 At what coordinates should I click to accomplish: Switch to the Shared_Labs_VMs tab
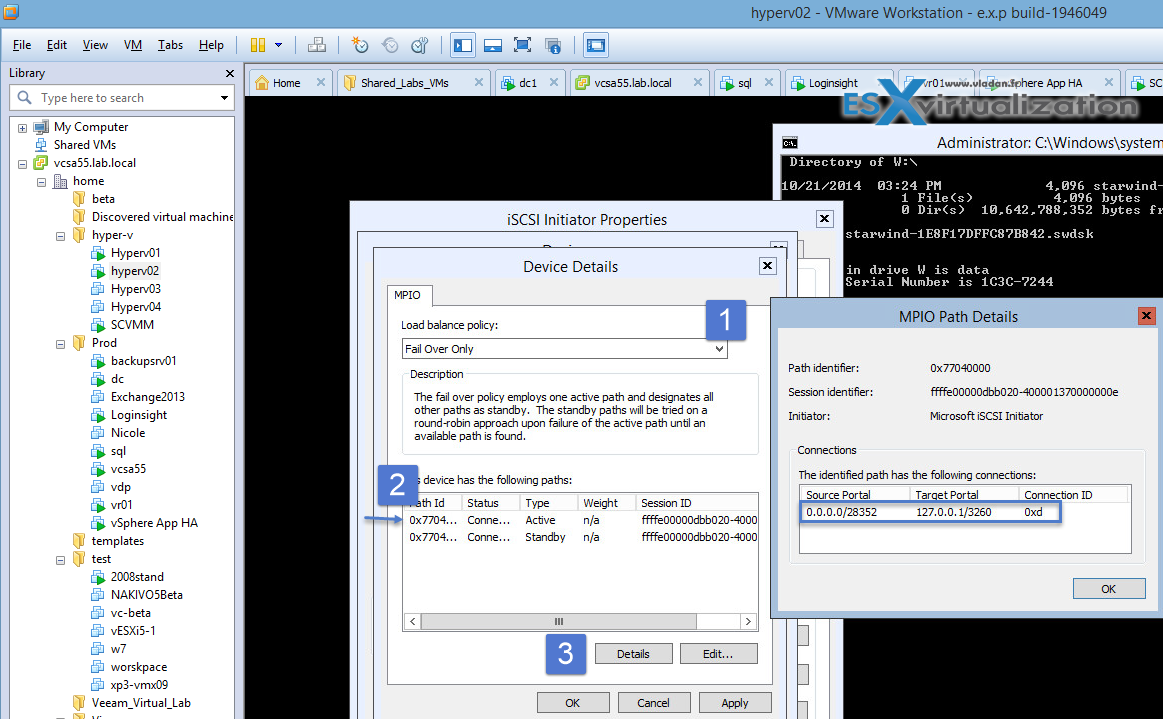[x=404, y=83]
